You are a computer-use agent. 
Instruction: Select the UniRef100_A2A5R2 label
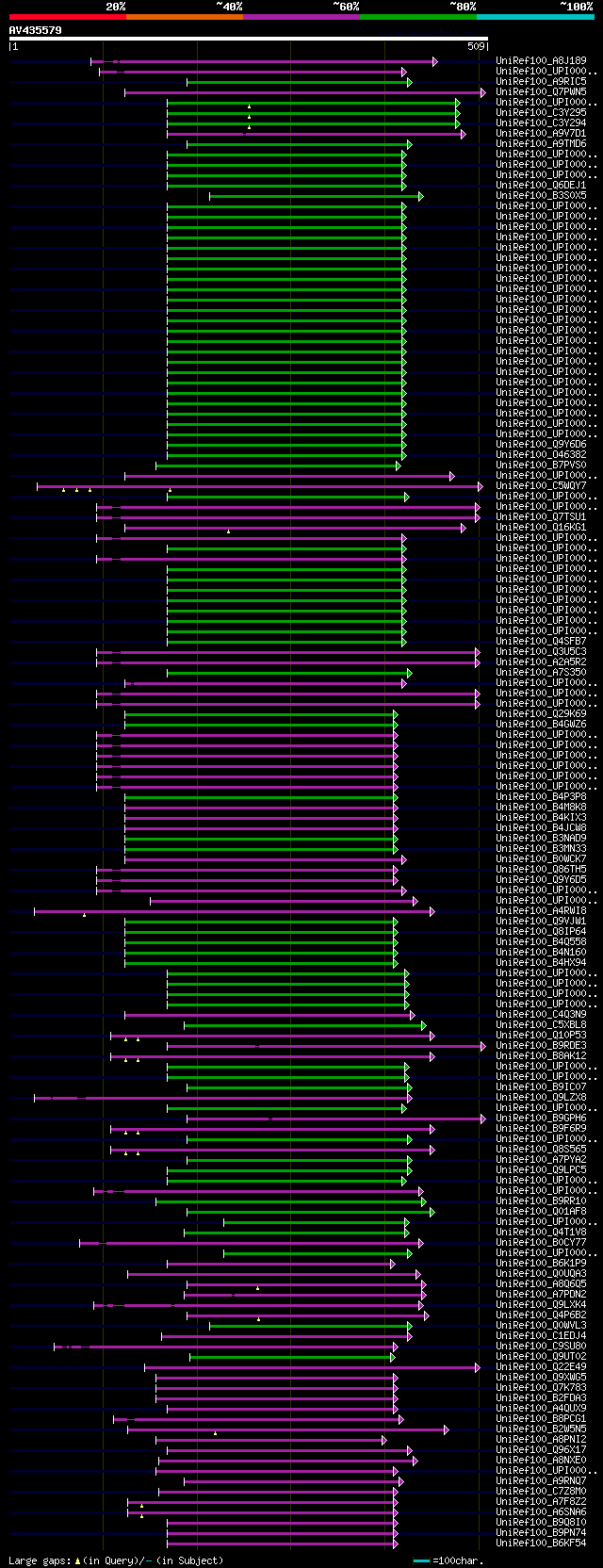point(541,662)
